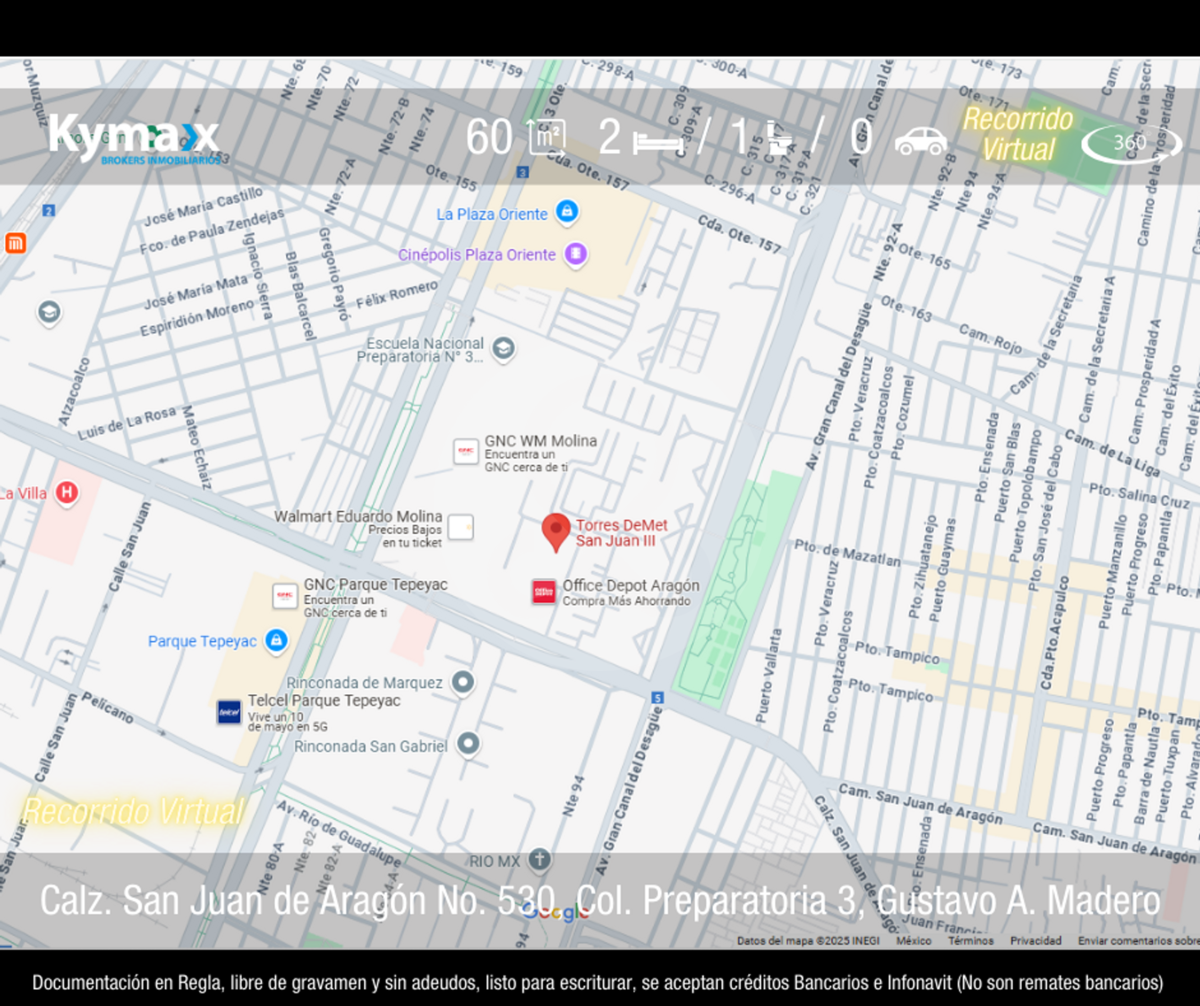
Task: Click the Office Depot Aragón store logo
Action: 544,592
